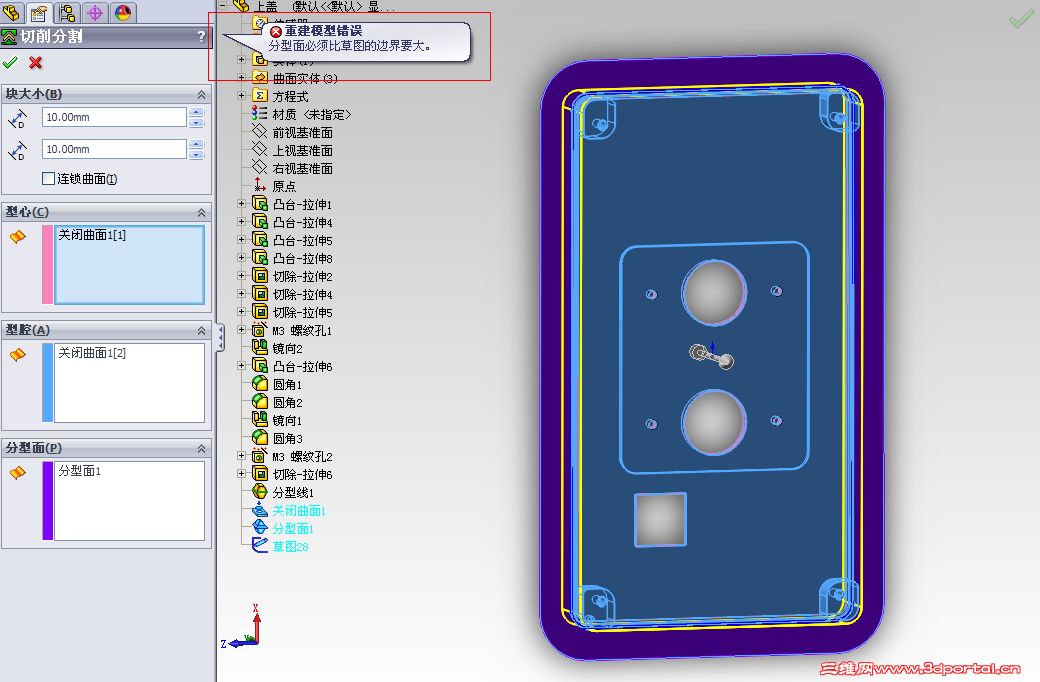
Task: Click the question mark help icon on 切削分割 header
Action: (x=202, y=37)
